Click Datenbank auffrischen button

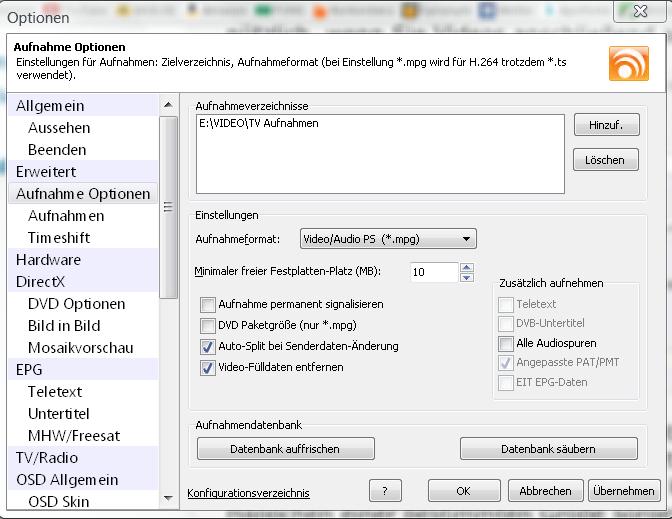(285, 449)
